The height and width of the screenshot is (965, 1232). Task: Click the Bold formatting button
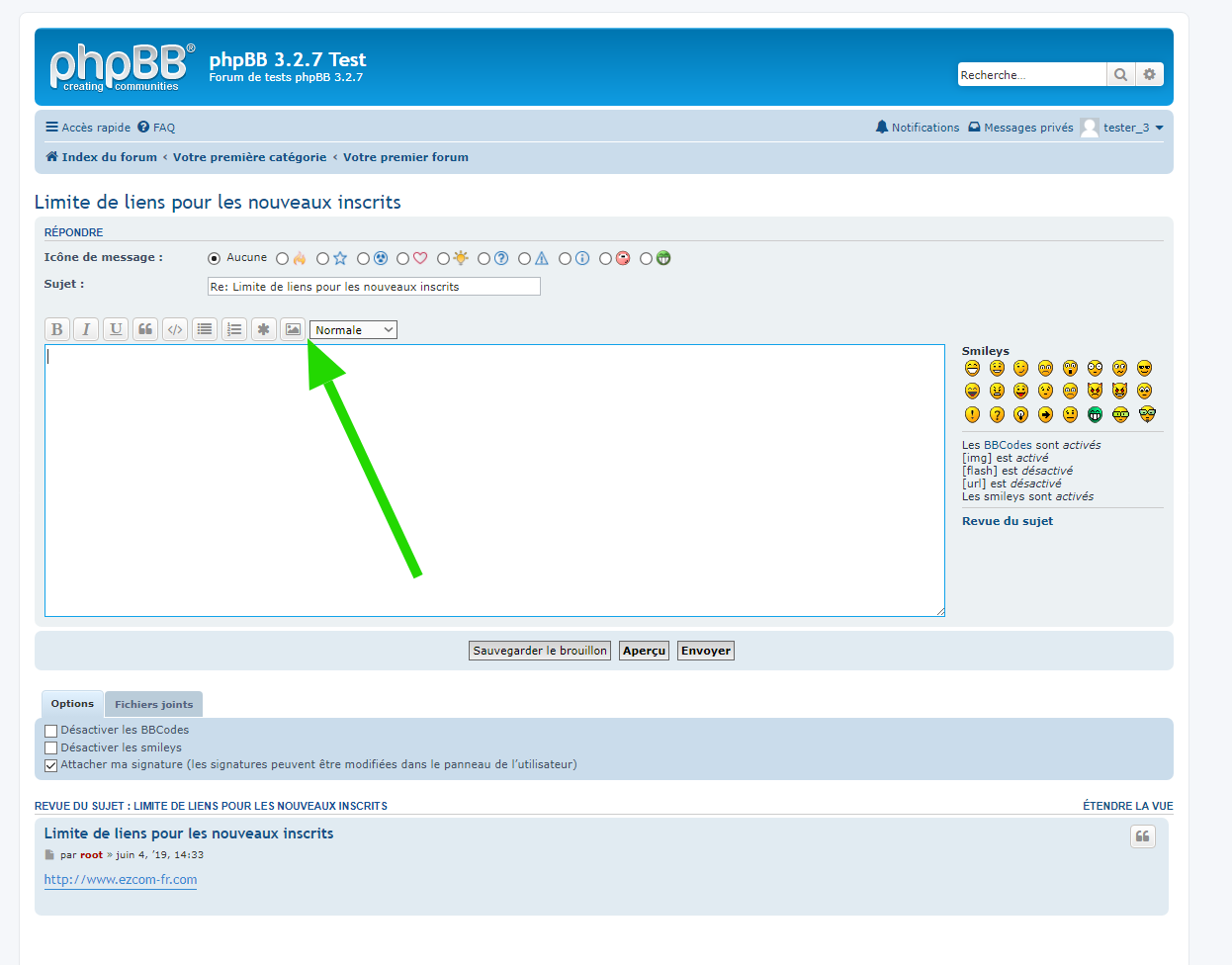(x=56, y=329)
